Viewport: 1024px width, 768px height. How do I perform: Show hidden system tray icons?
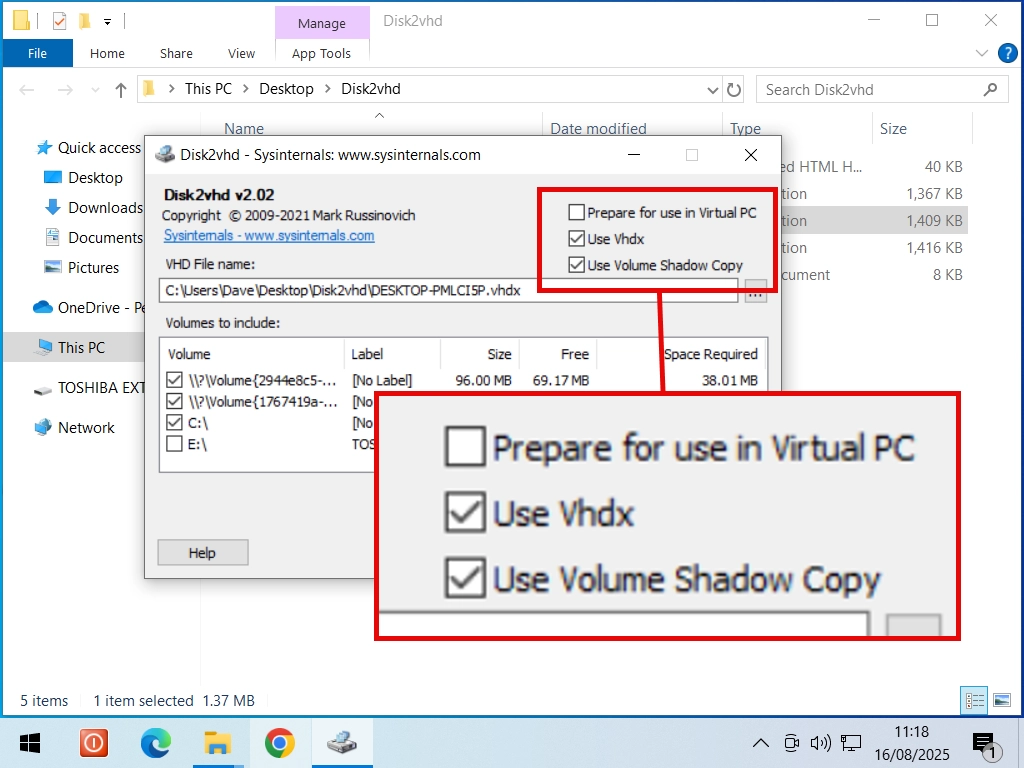(x=761, y=743)
